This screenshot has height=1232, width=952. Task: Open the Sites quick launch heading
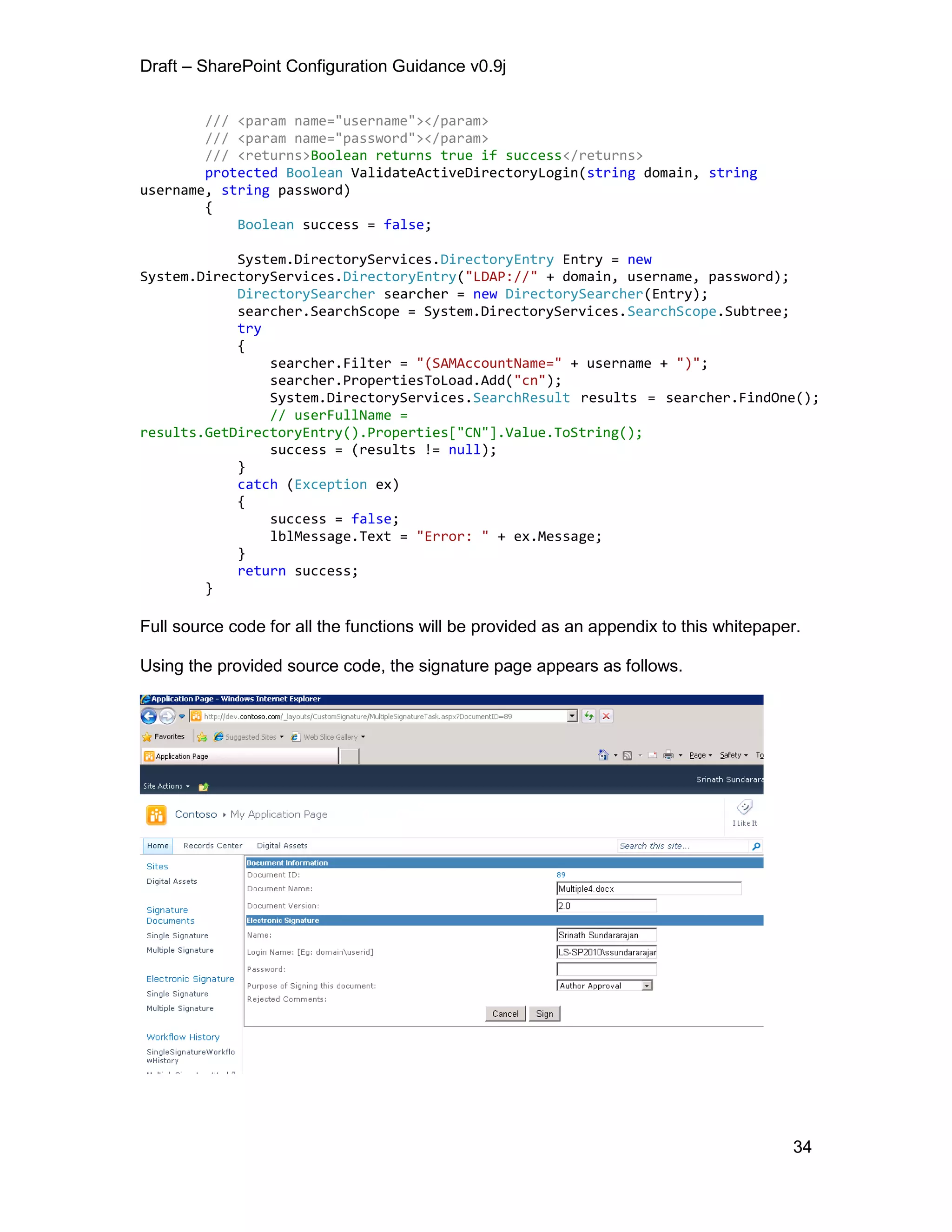click(x=158, y=867)
